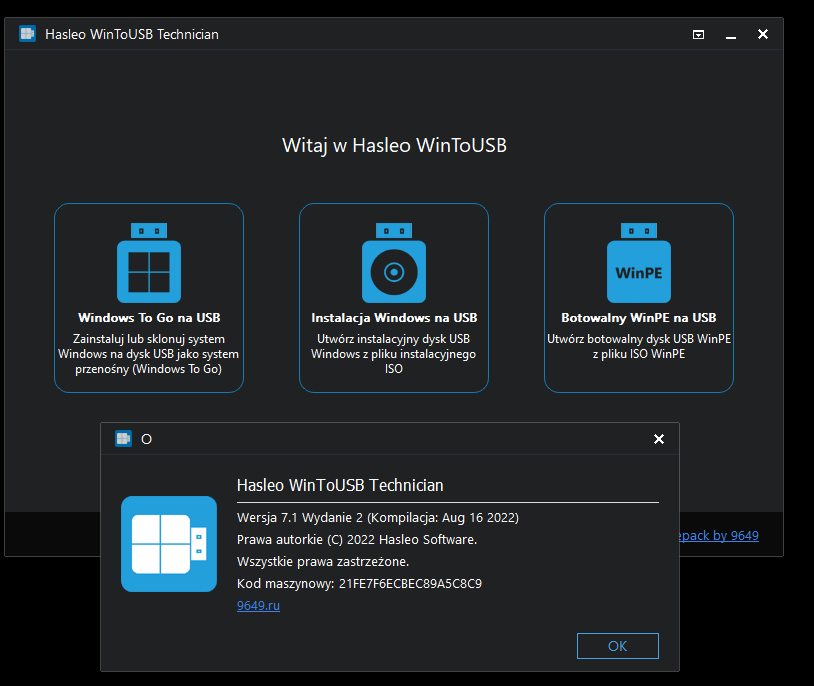Open the Windows To Go na USB card
This screenshot has width=814, height=686.
coord(148,298)
